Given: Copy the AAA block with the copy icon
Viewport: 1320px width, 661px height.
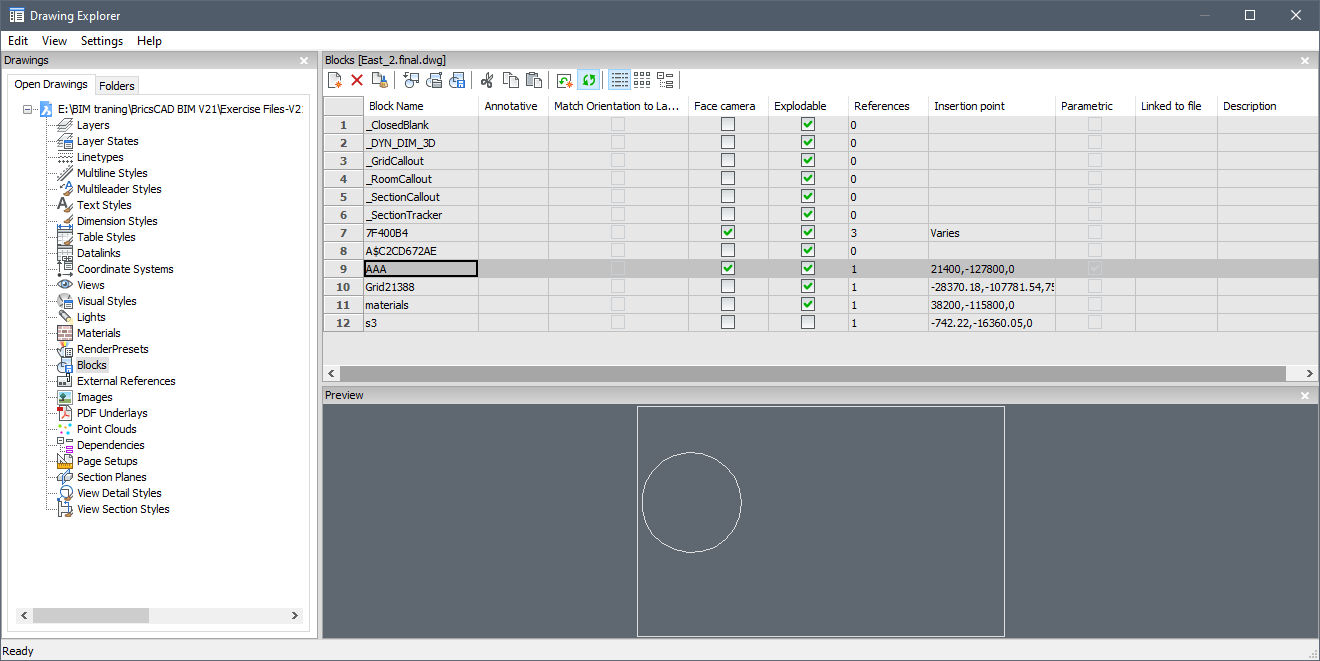Looking at the screenshot, I should coord(510,79).
